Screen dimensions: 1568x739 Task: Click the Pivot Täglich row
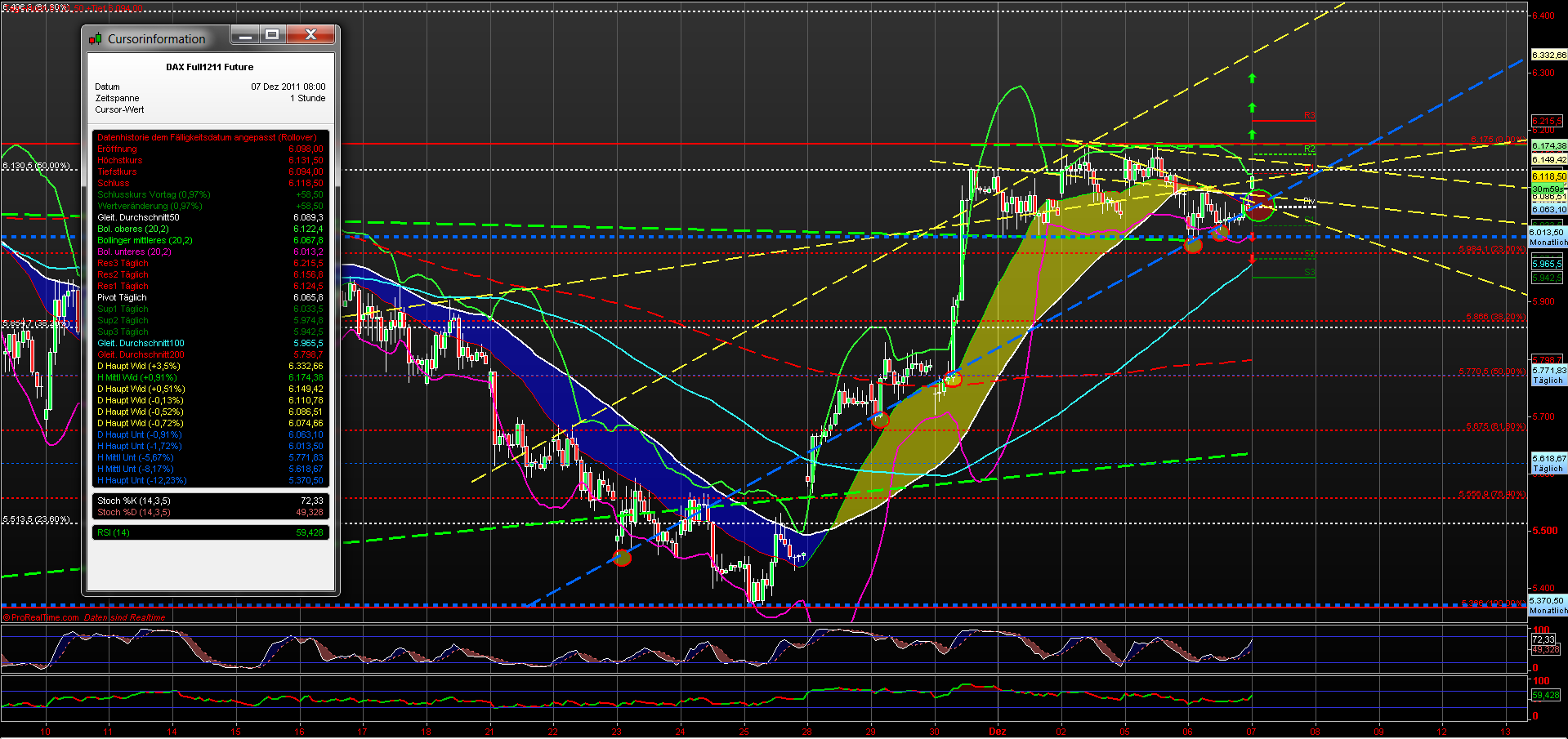coord(123,297)
